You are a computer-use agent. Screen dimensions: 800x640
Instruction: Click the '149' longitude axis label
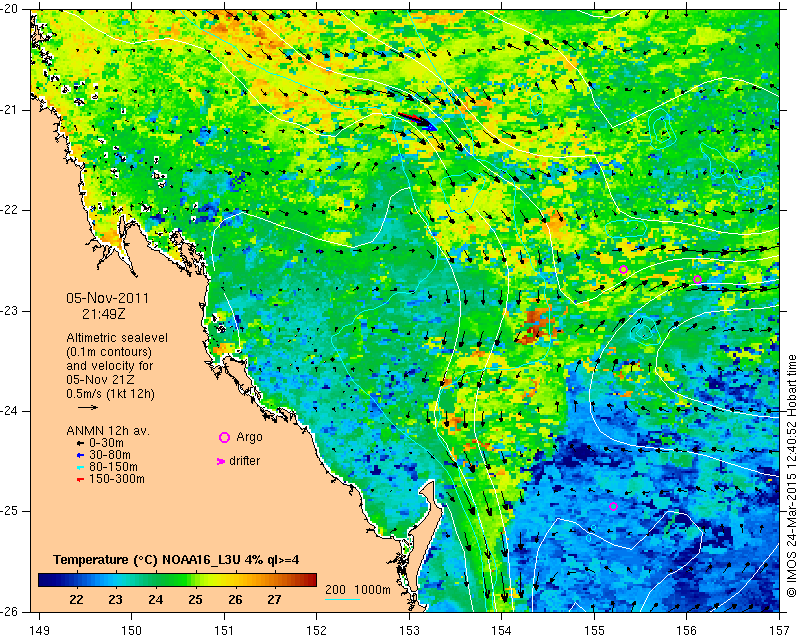(x=40, y=631)
